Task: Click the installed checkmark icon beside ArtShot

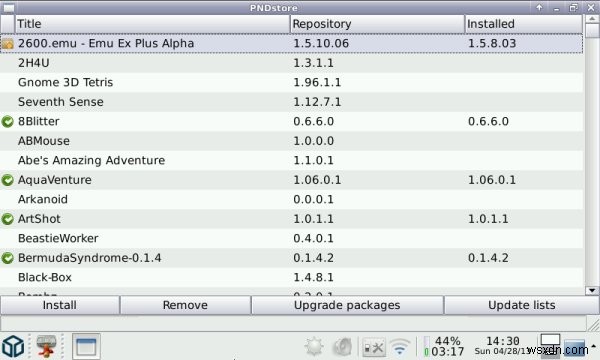Action: (7, 219)
